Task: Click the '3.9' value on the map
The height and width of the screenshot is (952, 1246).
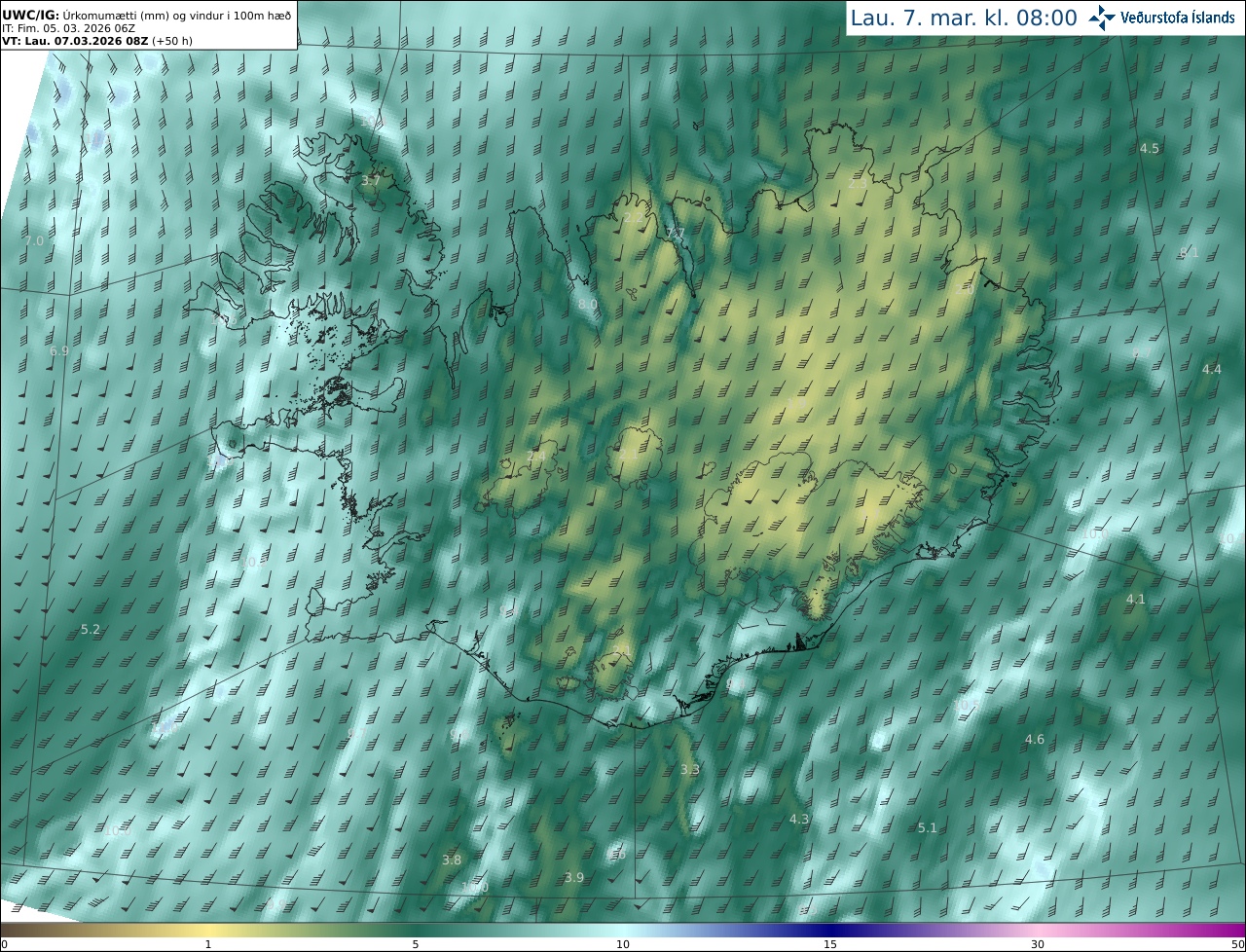Action: pyautogui.click(x=574, y=877)
